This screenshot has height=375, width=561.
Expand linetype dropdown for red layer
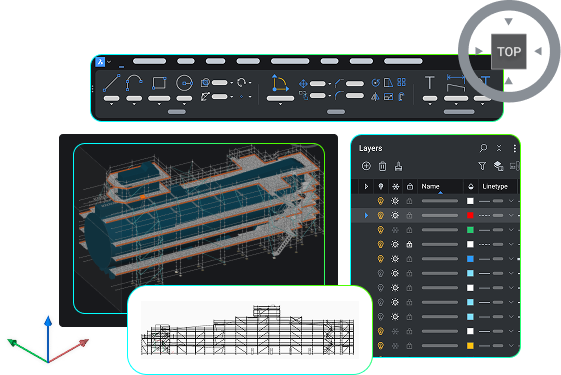(x=511, y=215)
